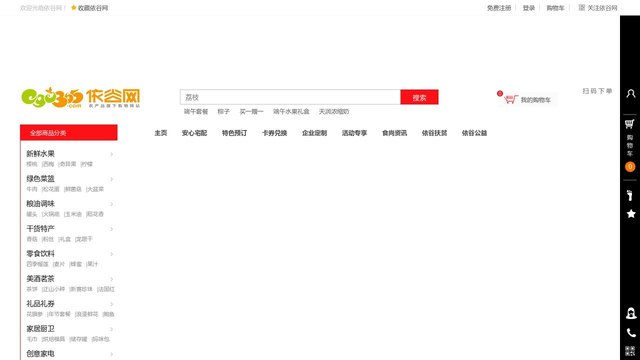The height and width of the screenshot is (360, 640).
Task: Click the 登录 login link
Action: 529,8
